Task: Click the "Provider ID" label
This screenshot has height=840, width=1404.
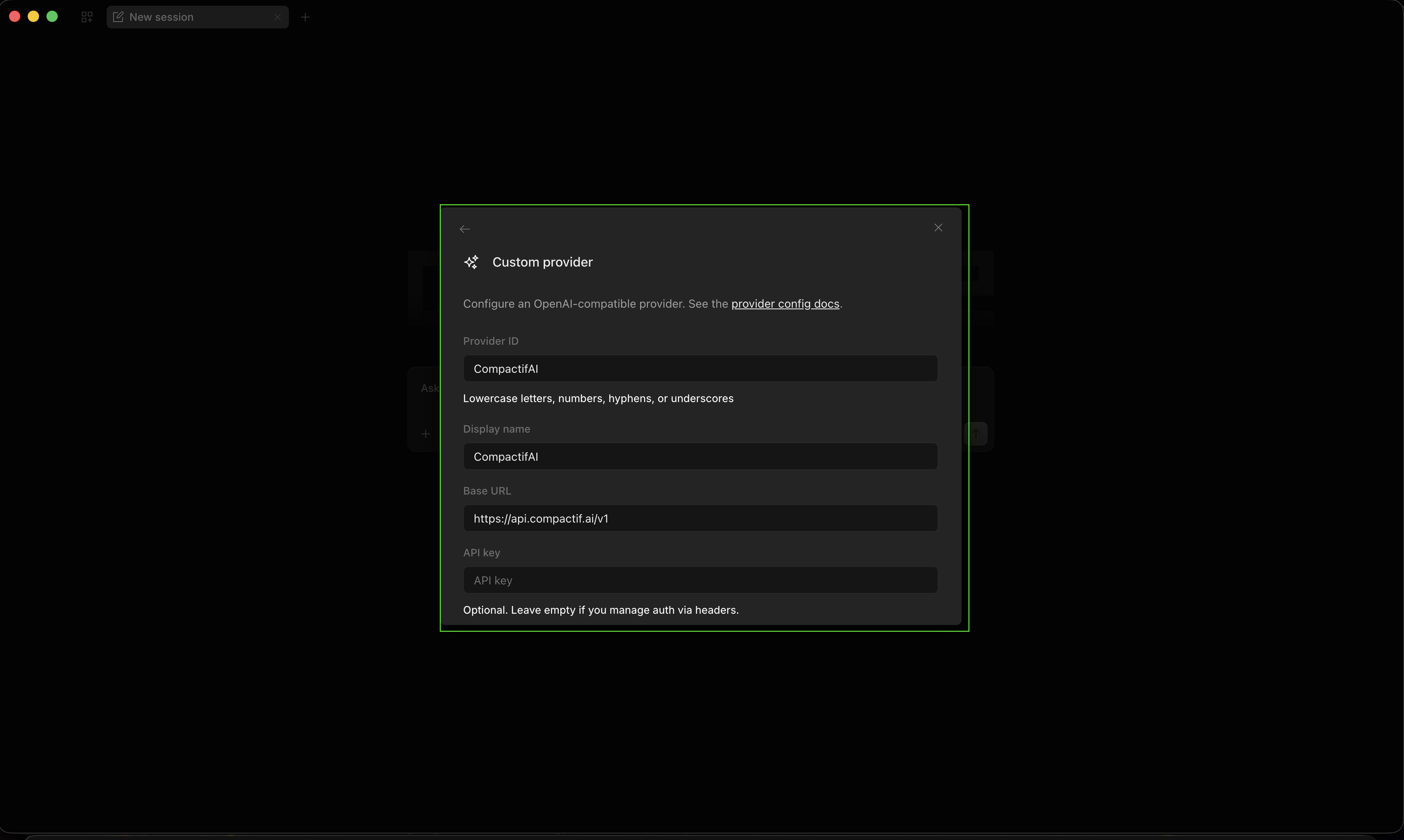Action: point(491,341)
